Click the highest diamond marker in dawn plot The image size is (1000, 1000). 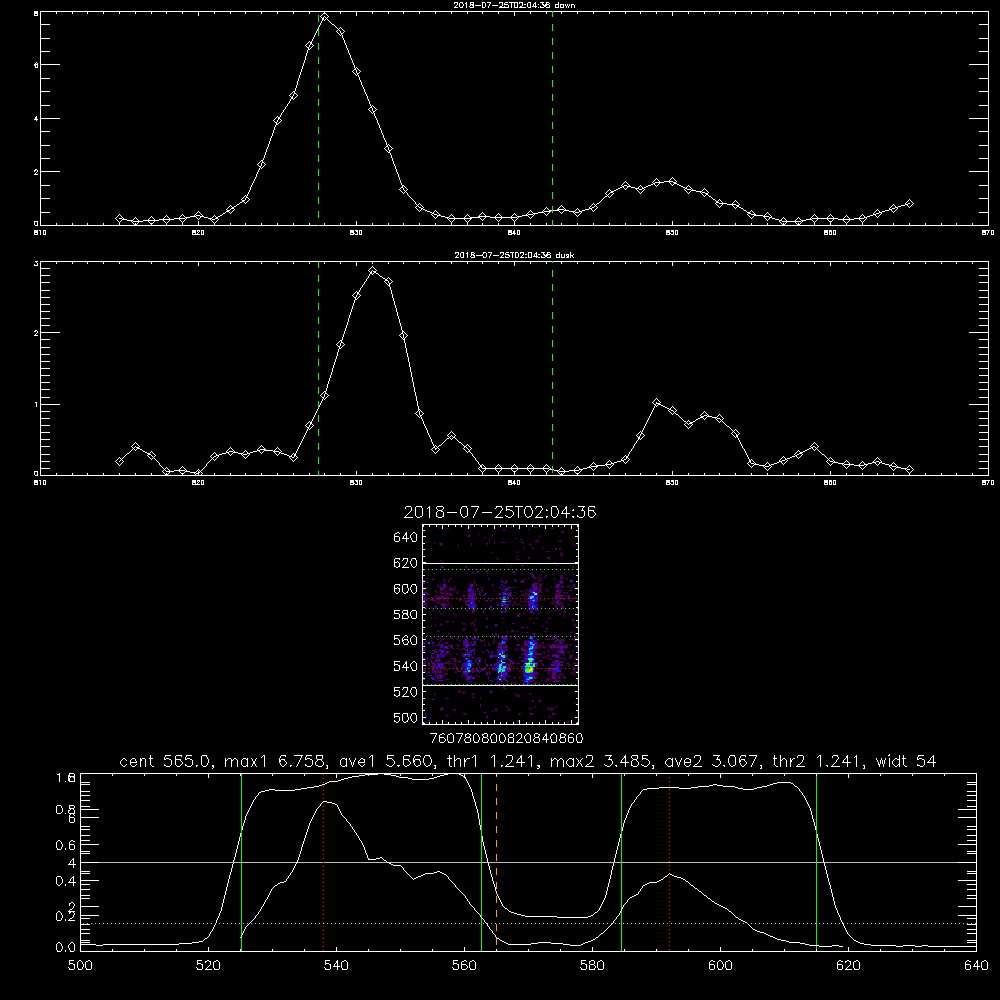pos(325,17)
